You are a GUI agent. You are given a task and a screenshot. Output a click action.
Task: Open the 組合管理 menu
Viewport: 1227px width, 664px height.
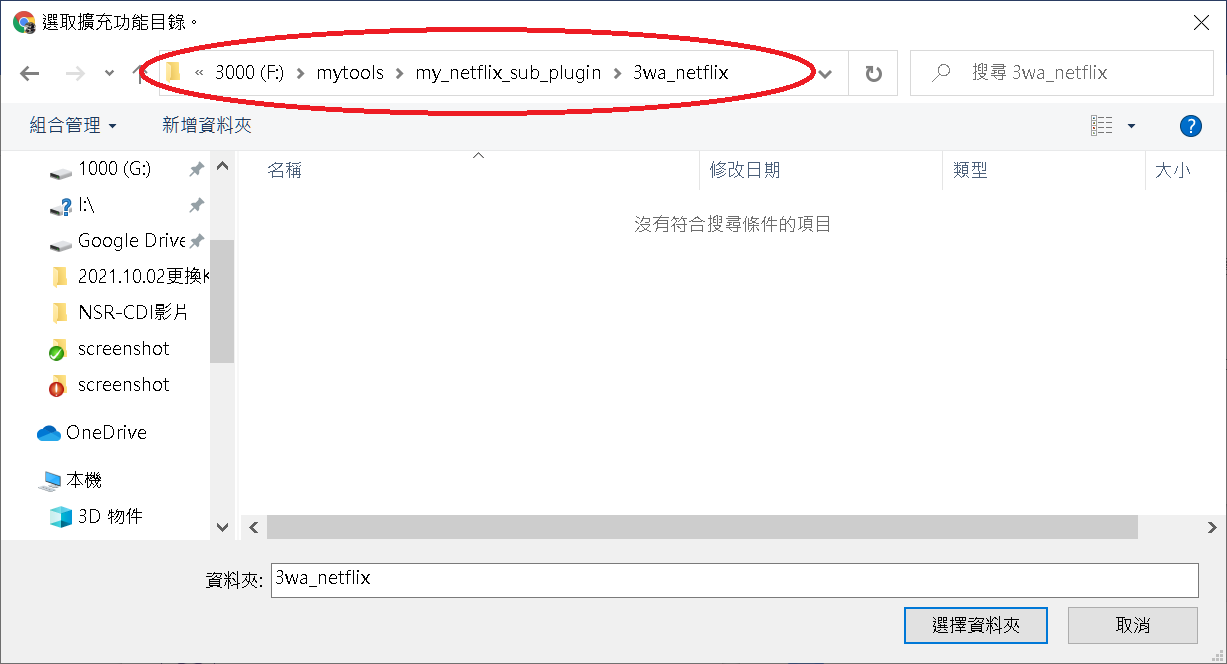coord(73,125)
